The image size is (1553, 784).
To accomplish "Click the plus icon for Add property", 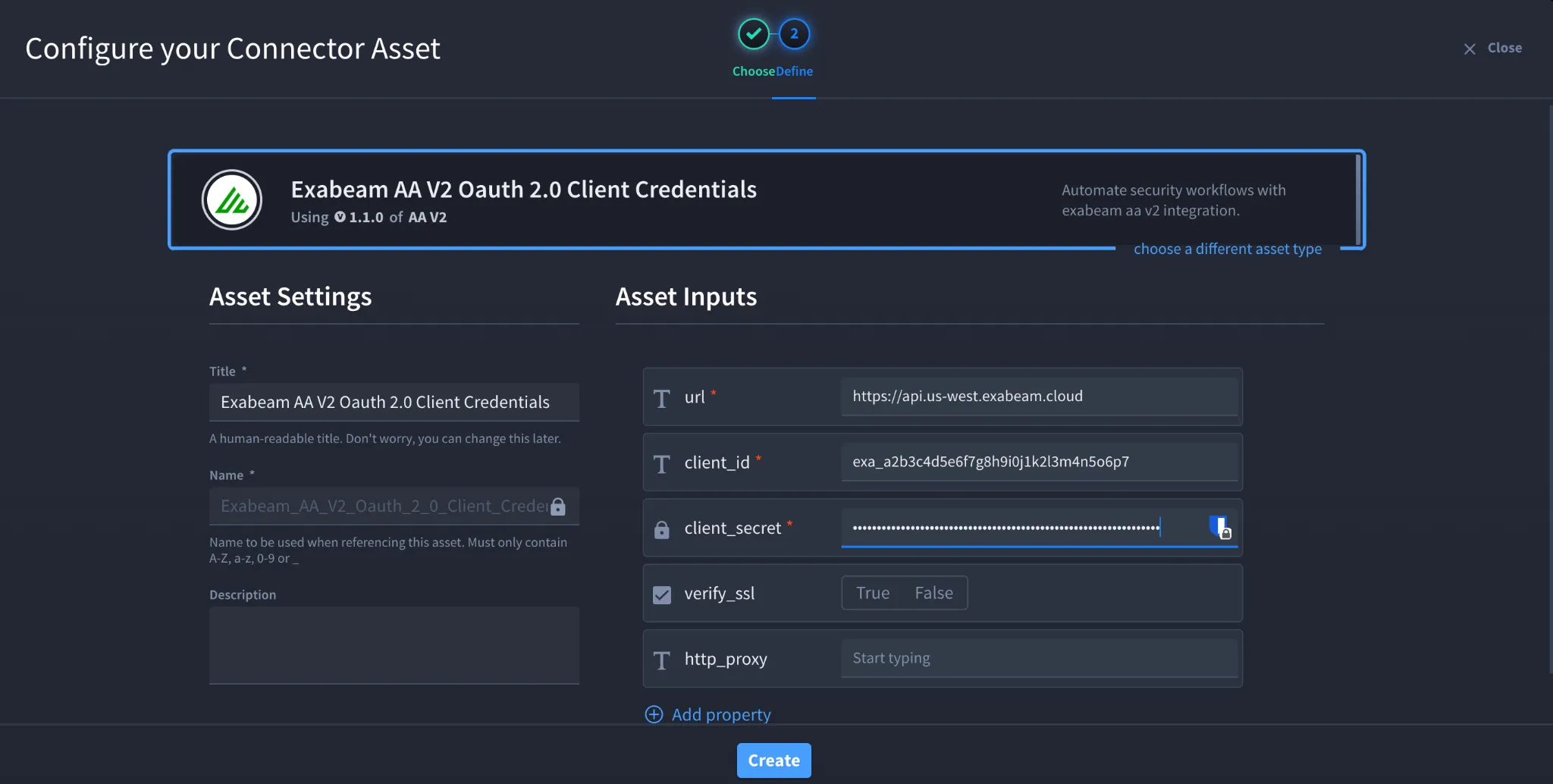I will [654, 714].
